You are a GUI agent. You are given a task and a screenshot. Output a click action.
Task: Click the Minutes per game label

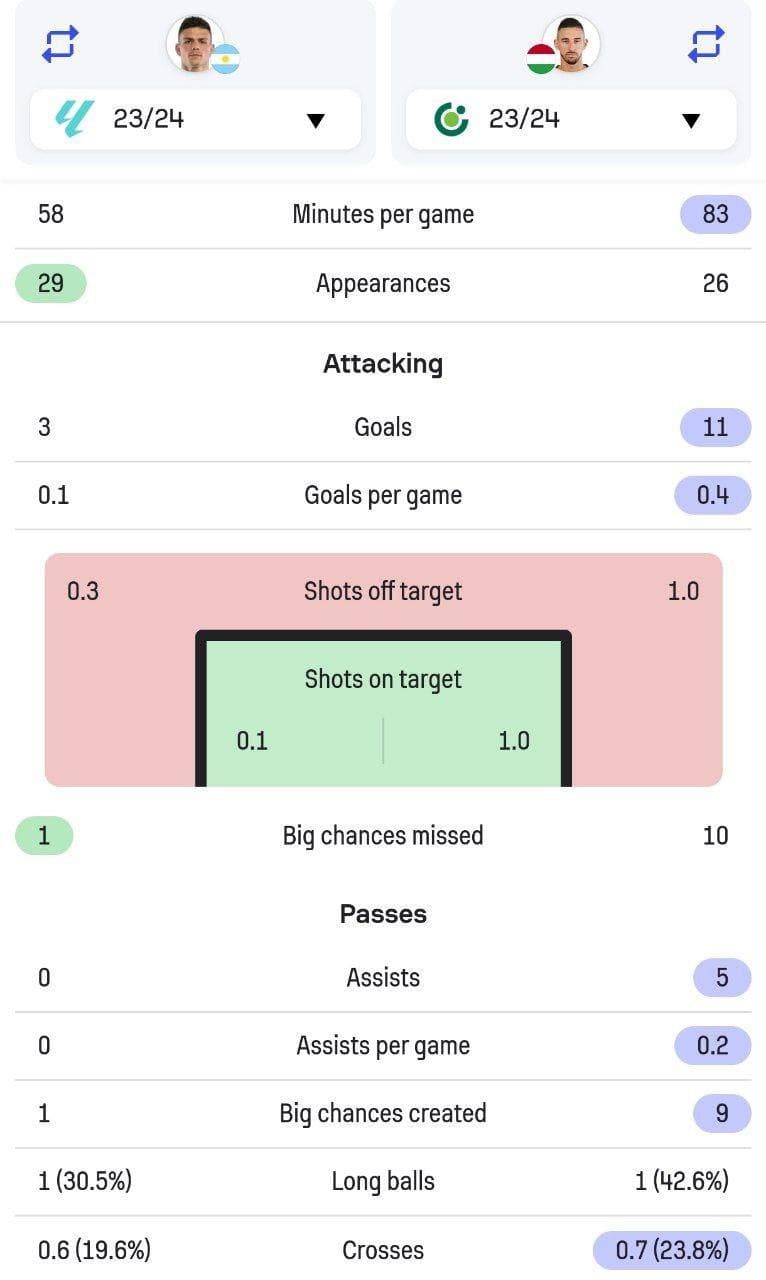(x=383, y=214)
